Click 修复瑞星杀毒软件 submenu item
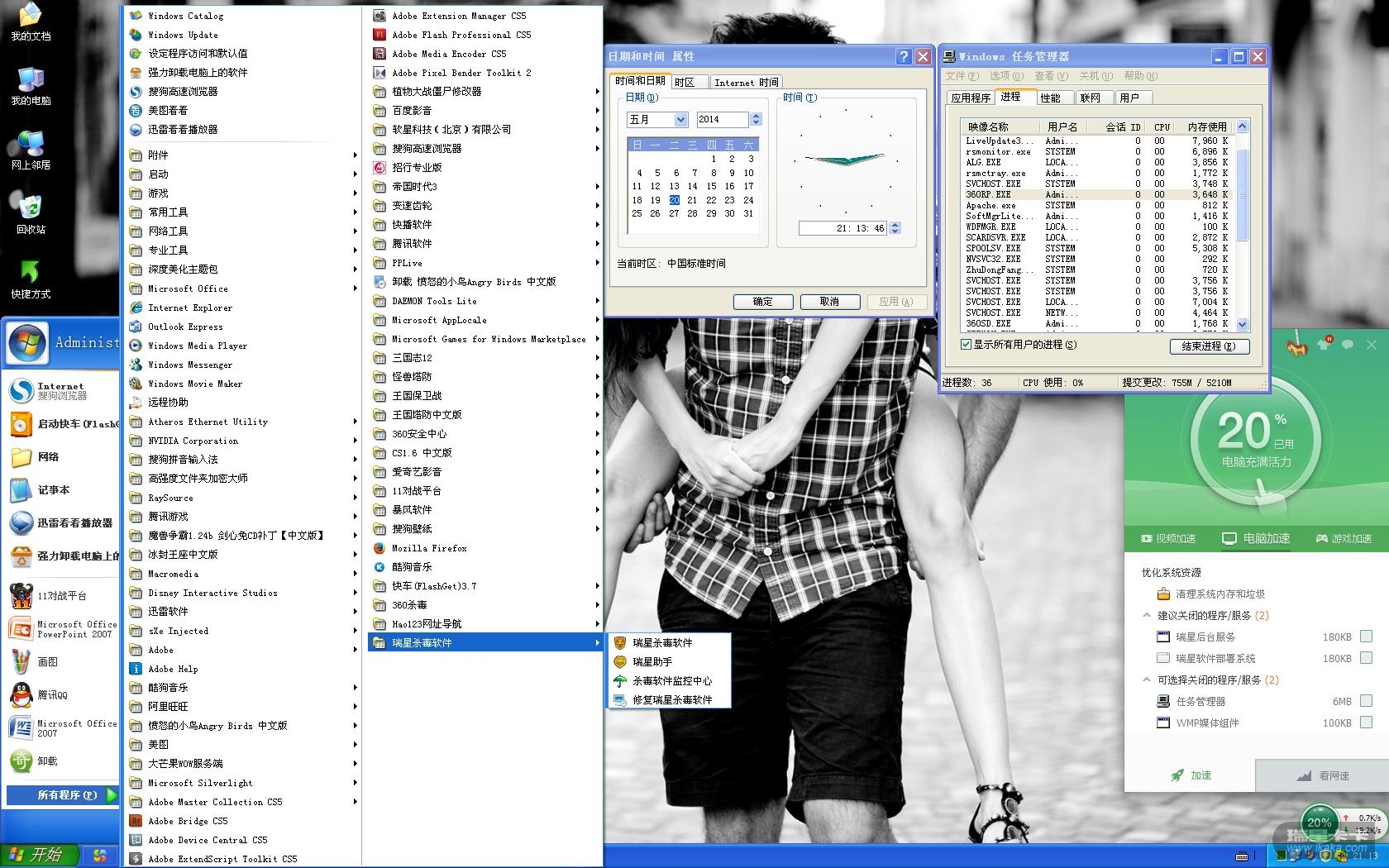The image size is (1389, 868). [x=671, y=700]
